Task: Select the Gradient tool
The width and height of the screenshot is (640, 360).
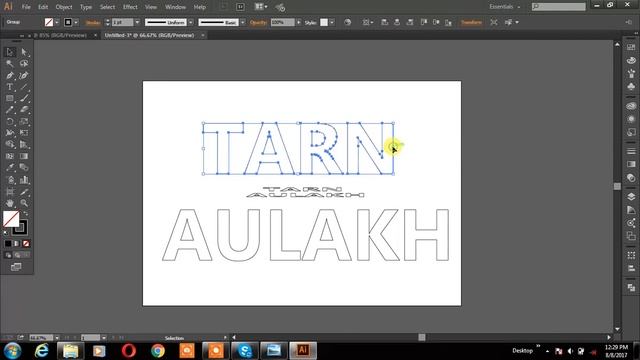Action: (24, 156)
